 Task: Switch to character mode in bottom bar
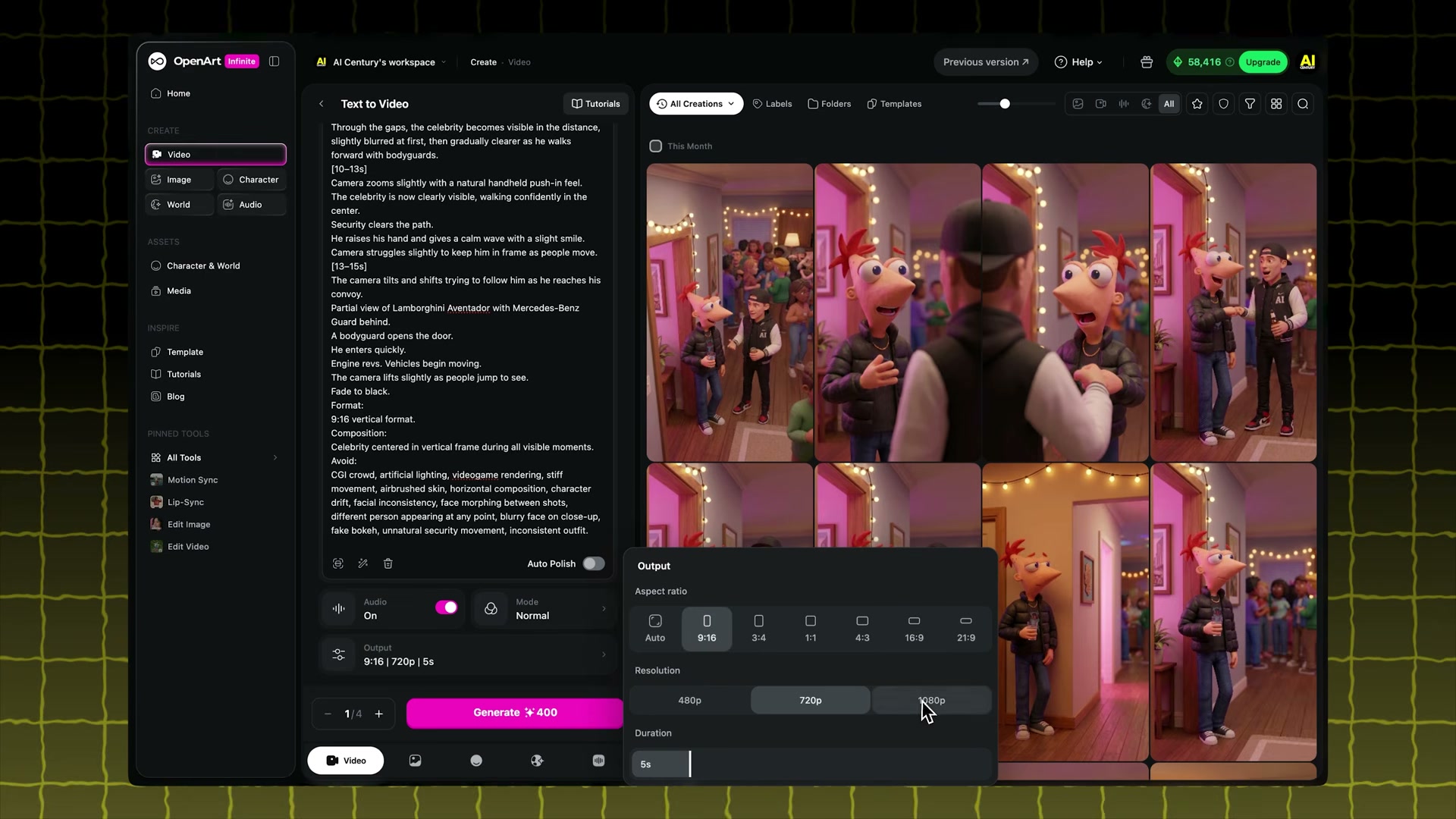click(x=476, y=761)
